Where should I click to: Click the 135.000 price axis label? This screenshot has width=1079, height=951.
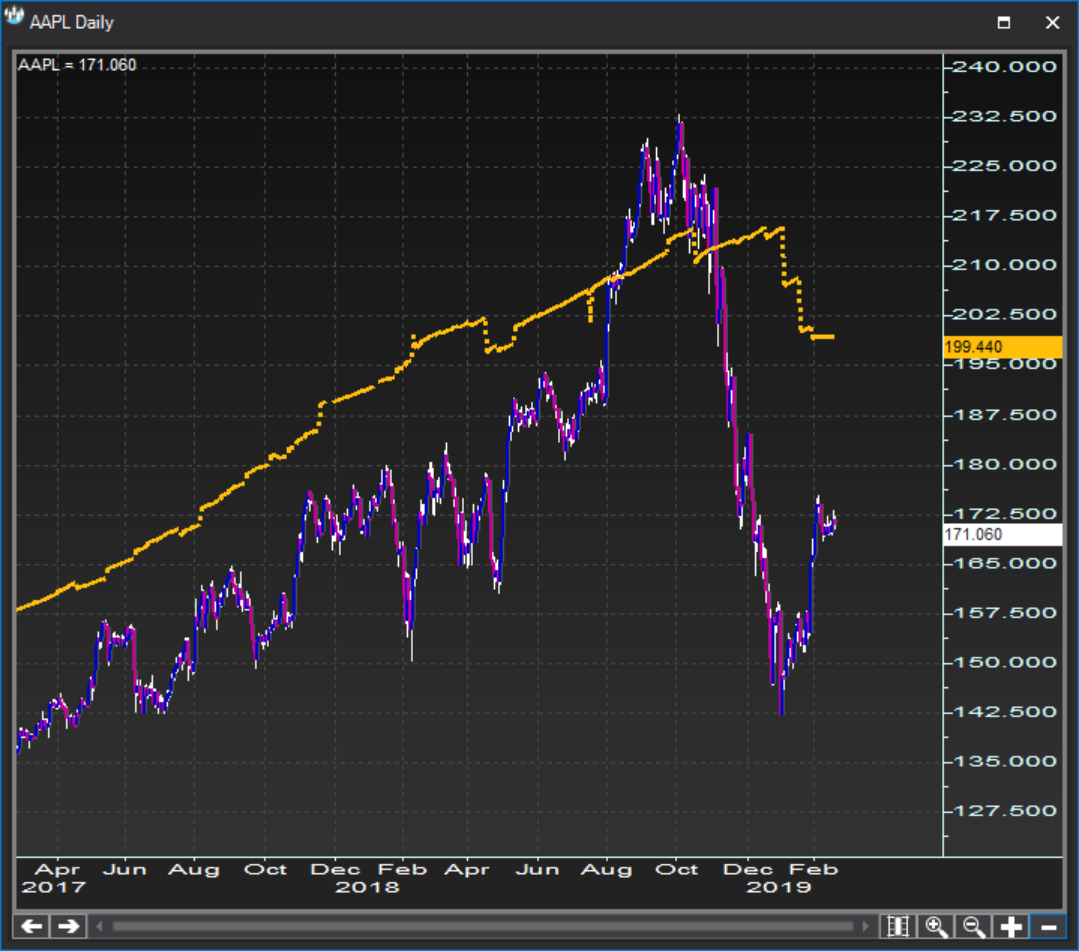1003,762
